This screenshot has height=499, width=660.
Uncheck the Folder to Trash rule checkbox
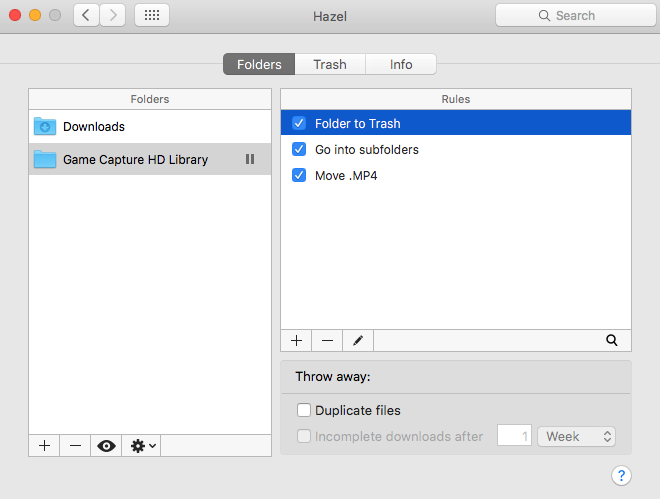[x=299, y=123]
